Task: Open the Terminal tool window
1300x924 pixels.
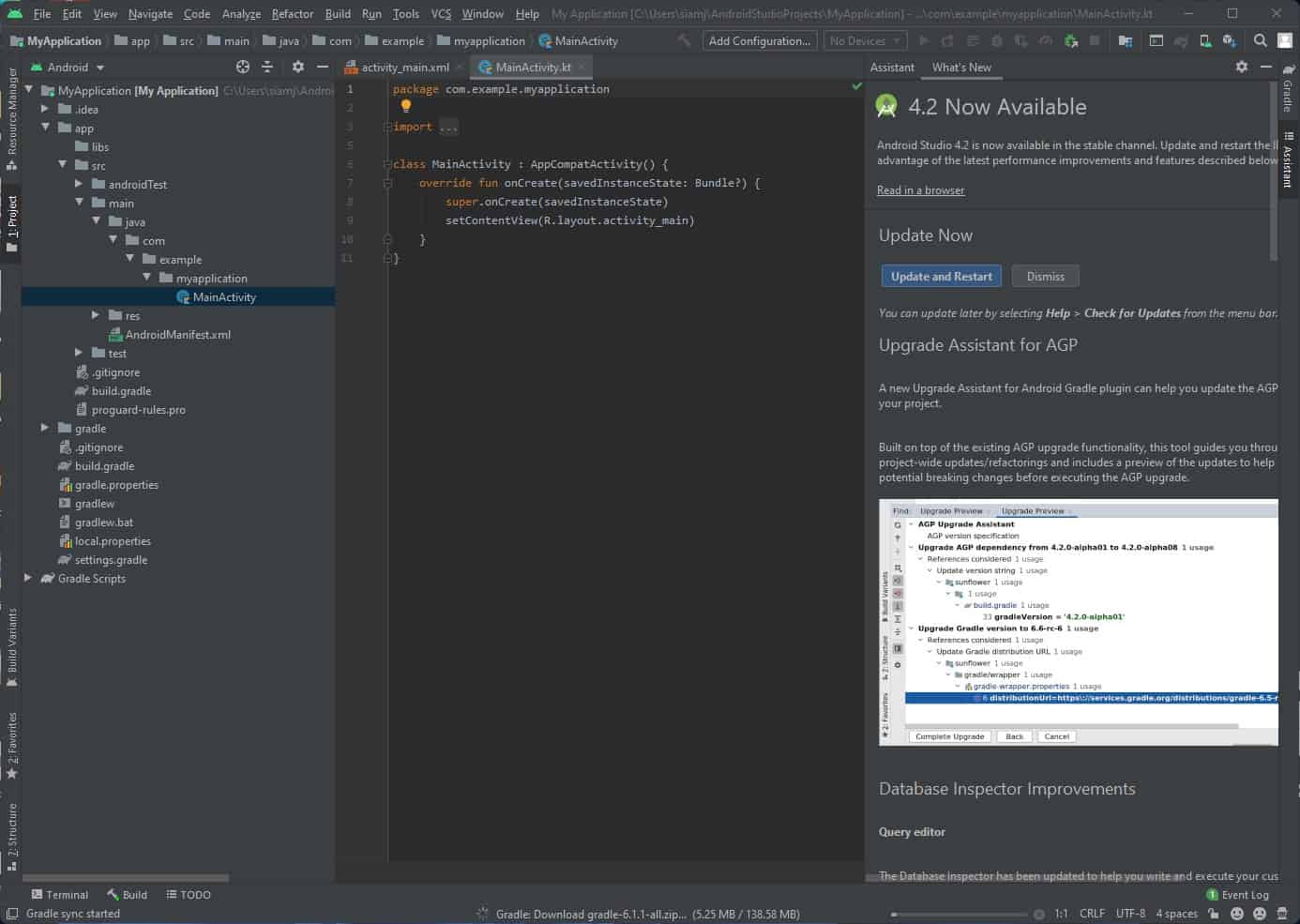Action: pyautogui.click(x=60, y=894)
